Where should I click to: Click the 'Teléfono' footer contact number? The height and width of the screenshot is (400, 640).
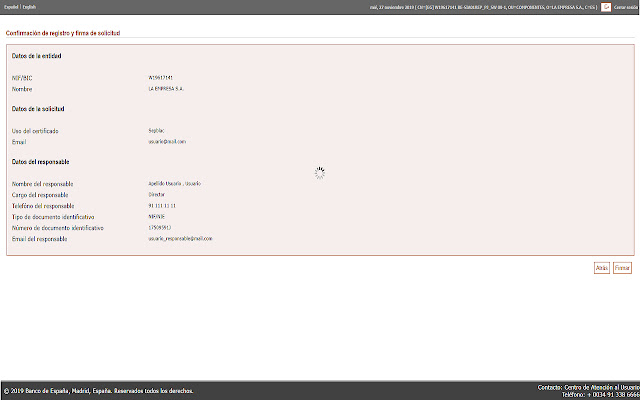pos(600,395)
